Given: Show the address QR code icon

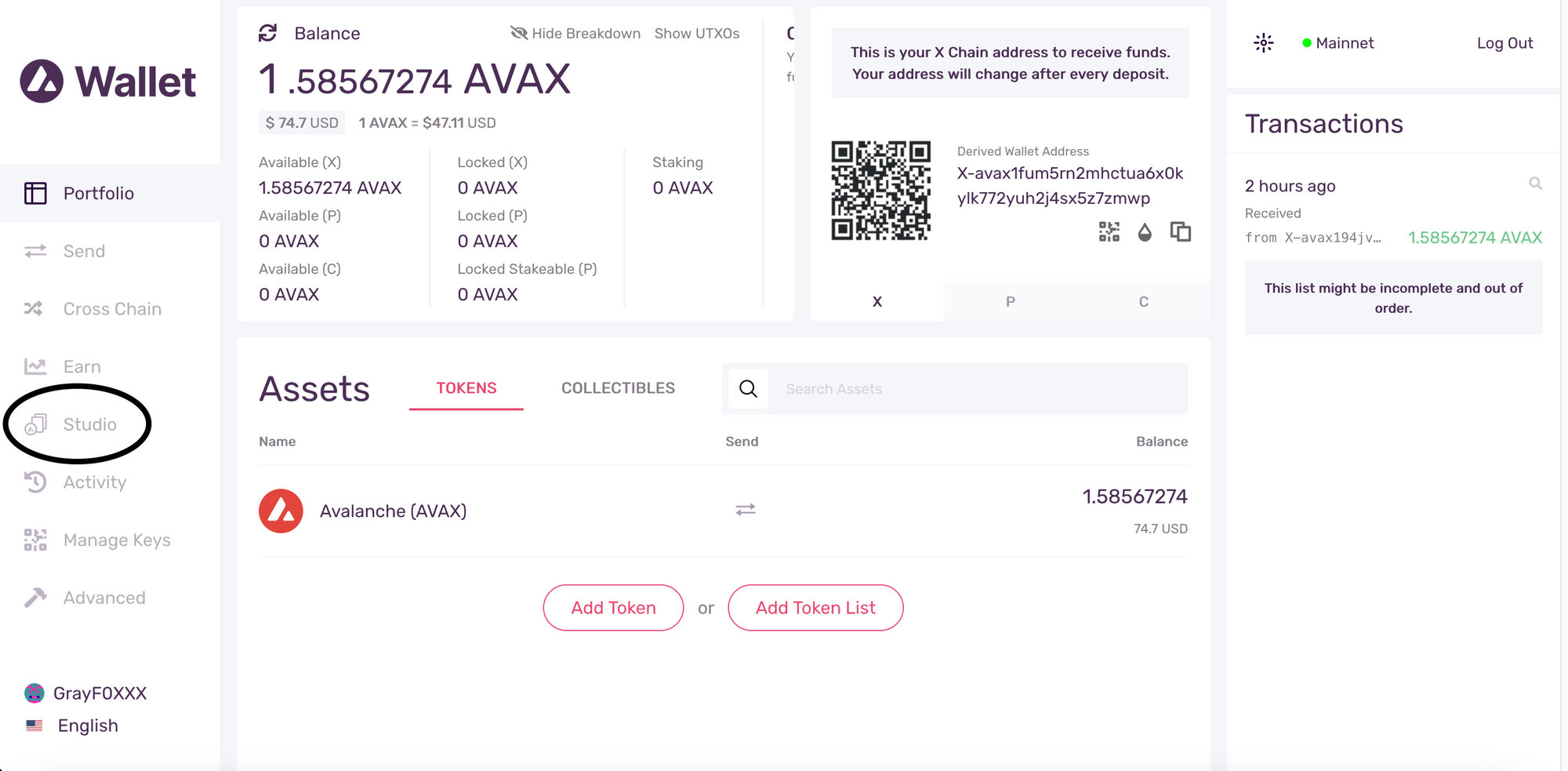Looking at the screenshot, I should coord(1109,231).
